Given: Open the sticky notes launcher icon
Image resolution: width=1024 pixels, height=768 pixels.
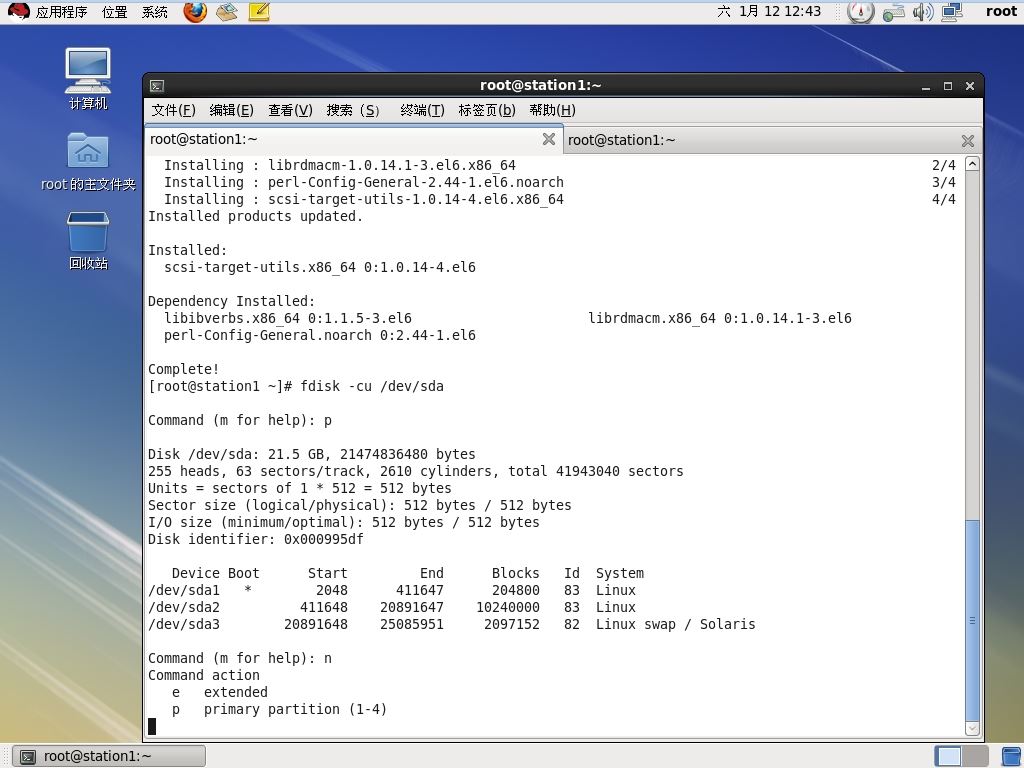Looking at the screenshot, I should click(x=259, y=12).
